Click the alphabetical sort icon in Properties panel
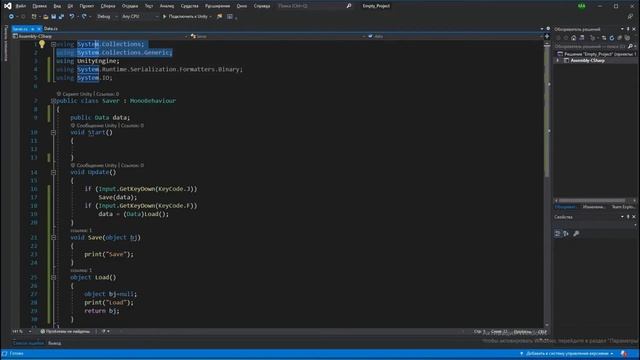This screenshot has height=360, width=640. (566, 233)
